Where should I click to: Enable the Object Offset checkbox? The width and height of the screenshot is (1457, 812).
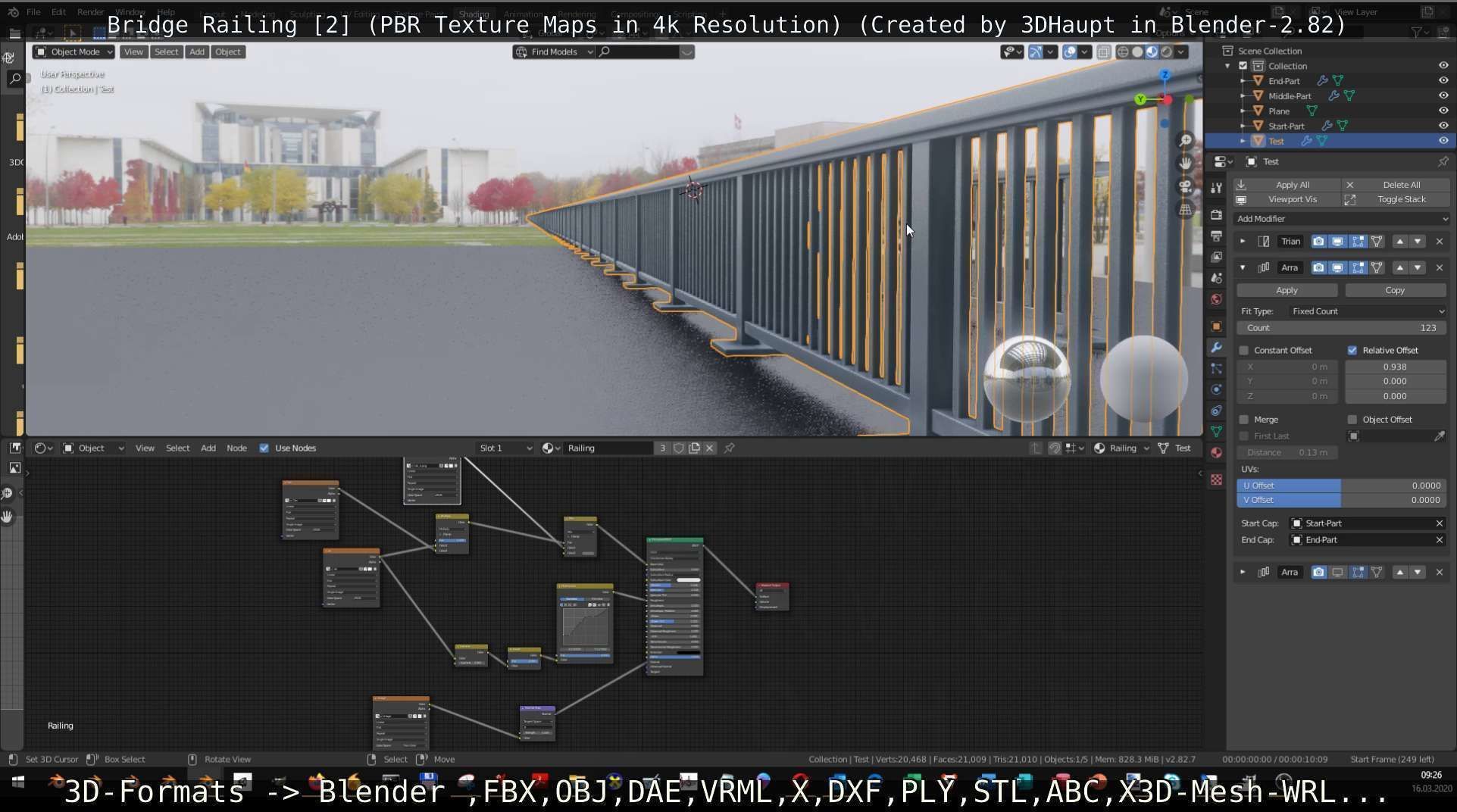point(1352,420)
